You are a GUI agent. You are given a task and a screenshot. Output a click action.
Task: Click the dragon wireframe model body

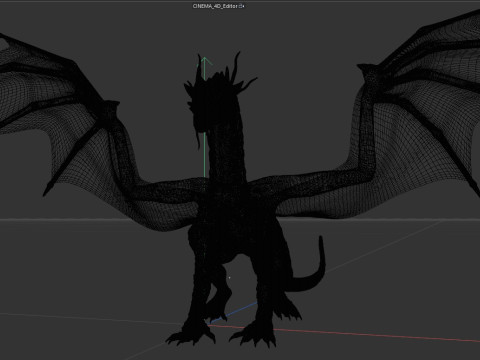coord(230,207)
